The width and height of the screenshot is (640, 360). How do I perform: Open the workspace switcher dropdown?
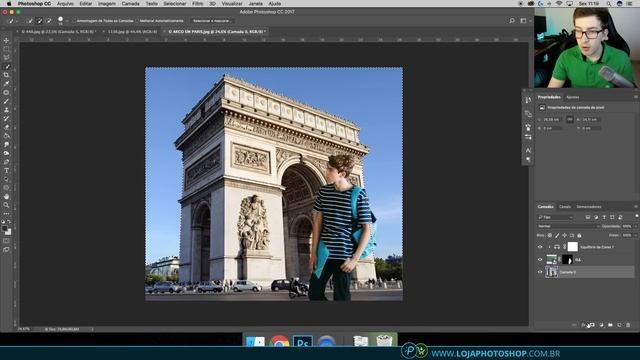pos(524,20)
